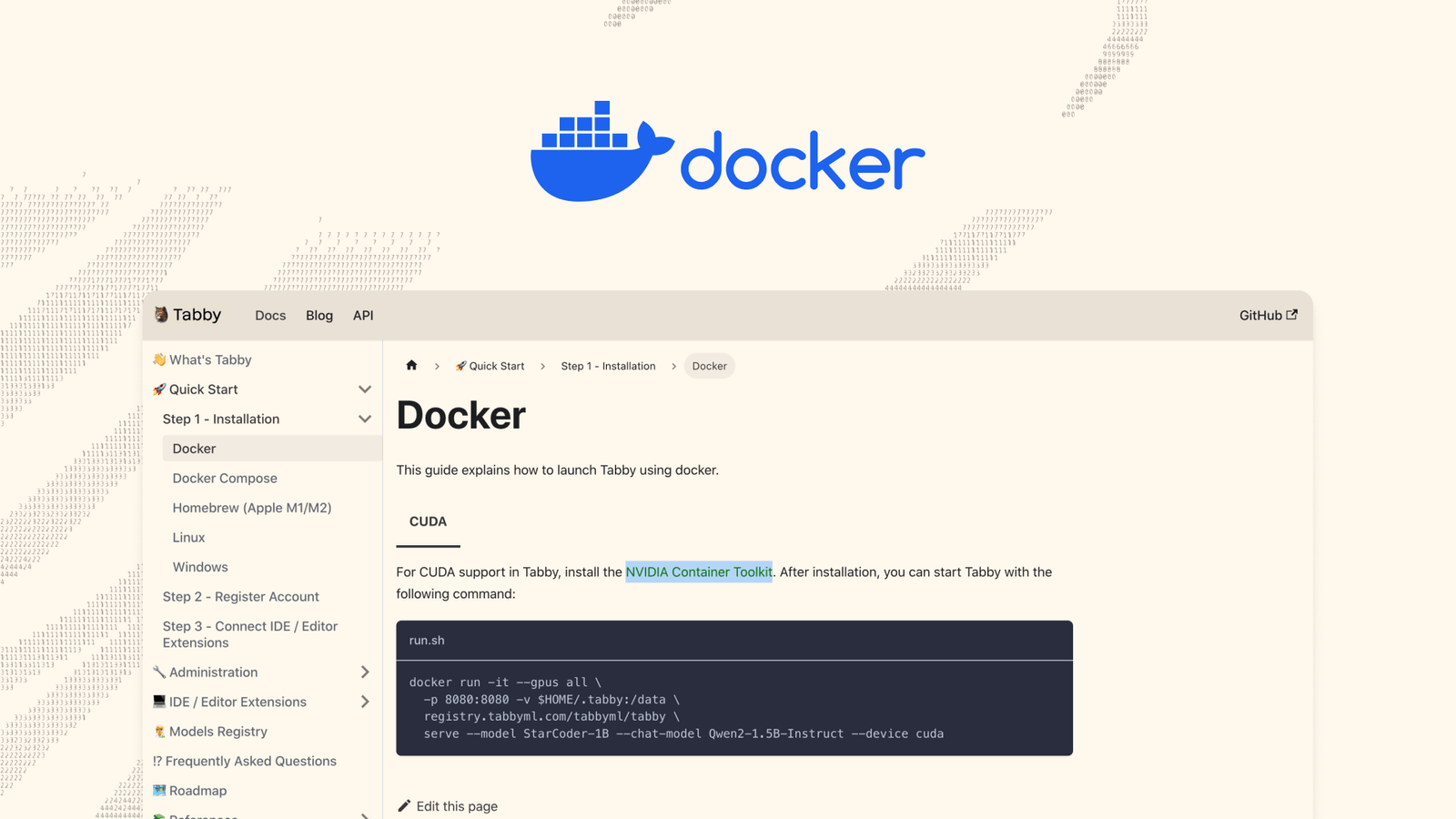The height and width of the screenshot is (819, 1456).
Task: Switch to the CUDA tab
Action: [427, 521]
